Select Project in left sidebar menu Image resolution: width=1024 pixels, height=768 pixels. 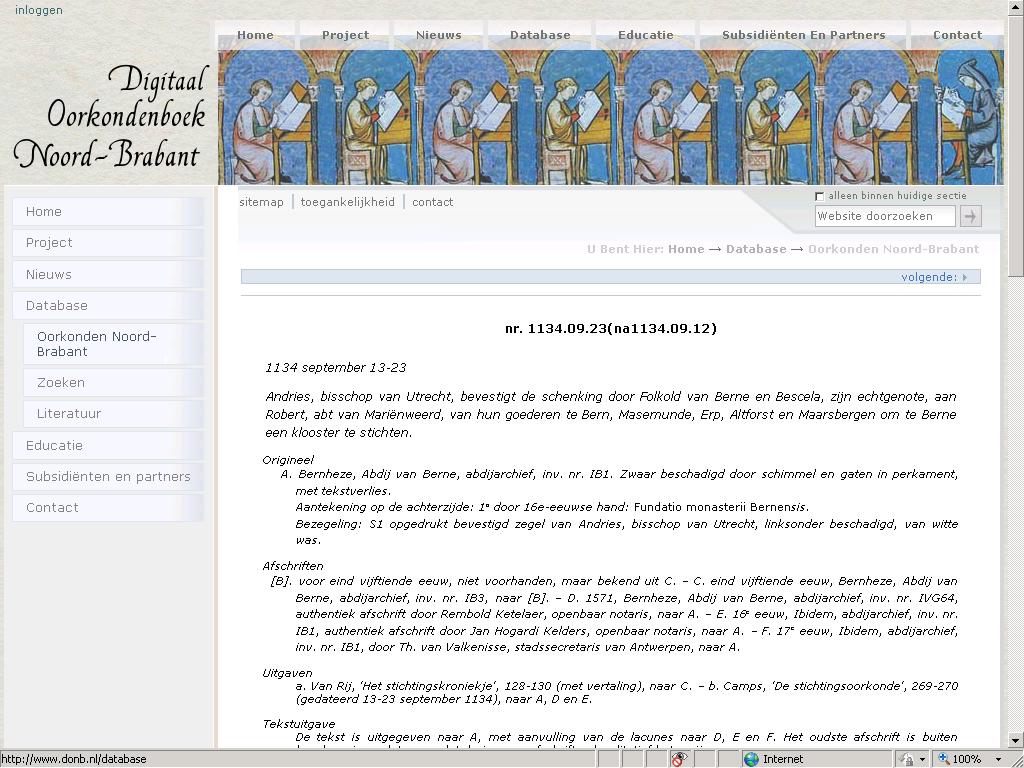click(x=108, y=243)
